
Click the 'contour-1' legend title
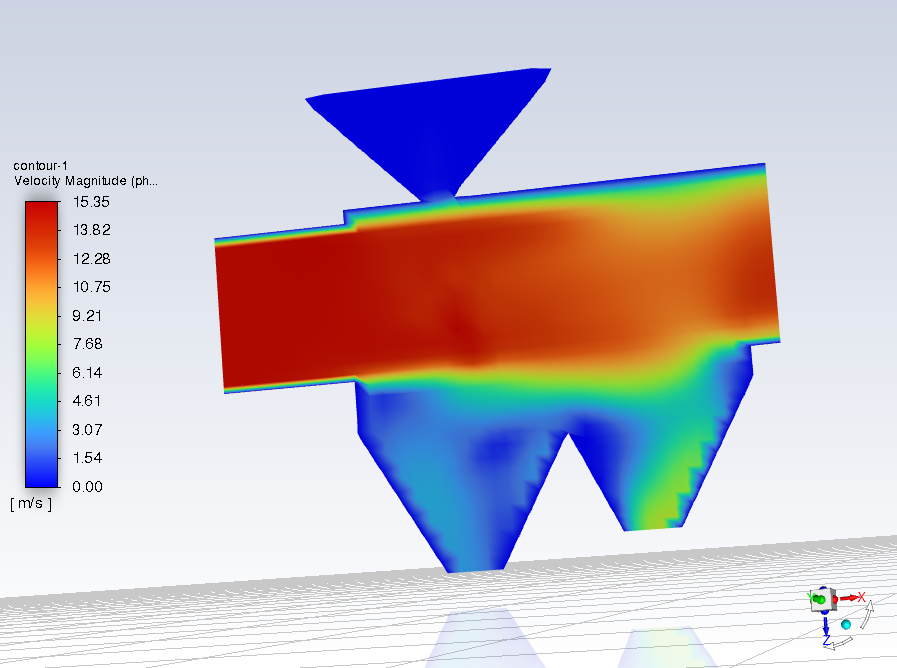41,166
